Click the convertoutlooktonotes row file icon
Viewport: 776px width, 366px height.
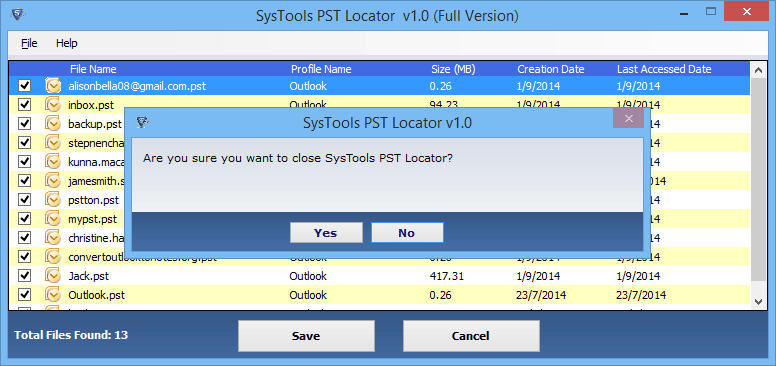[53, 257]
